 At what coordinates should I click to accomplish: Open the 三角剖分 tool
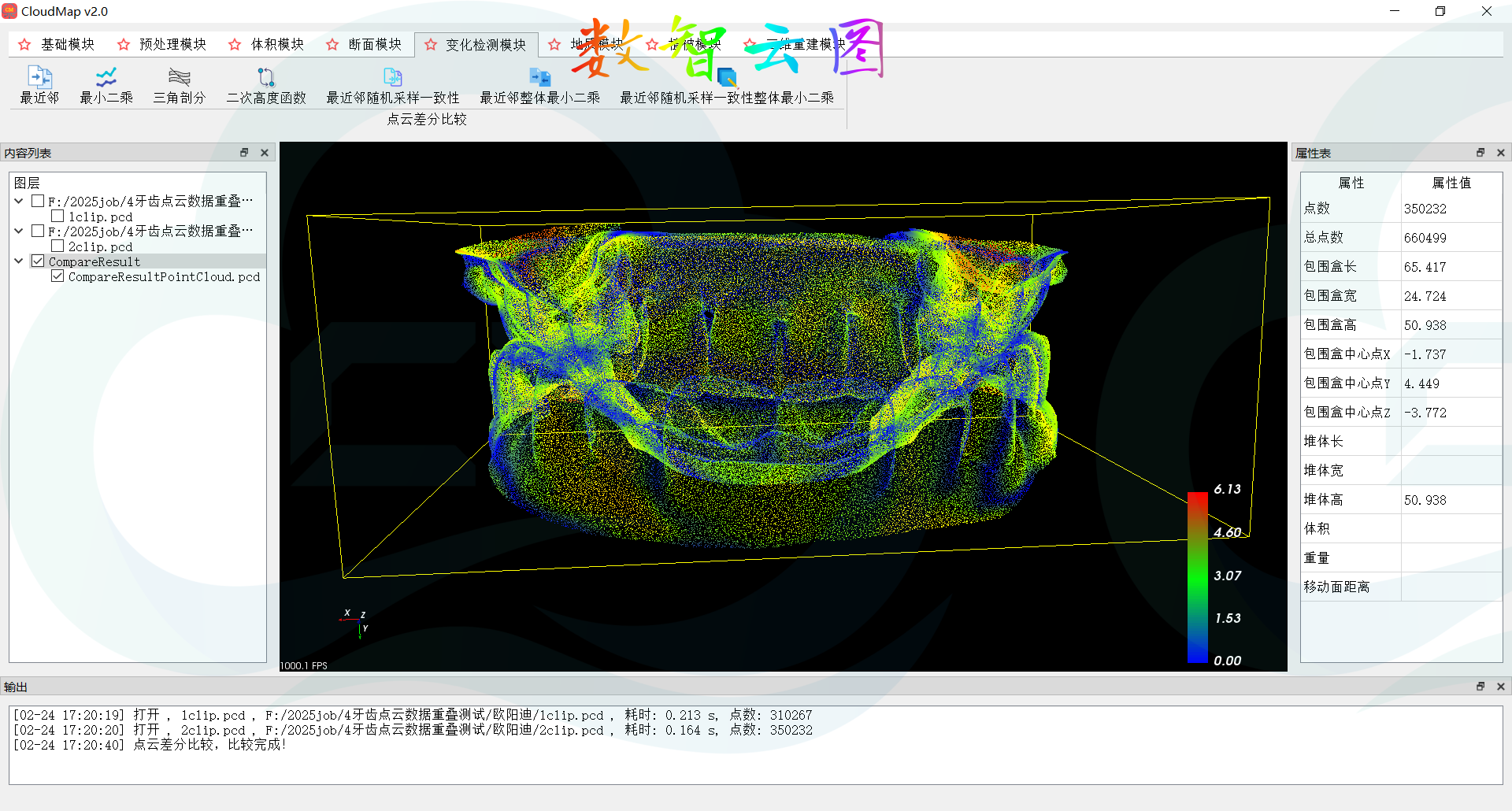click(x=179, y=84)
